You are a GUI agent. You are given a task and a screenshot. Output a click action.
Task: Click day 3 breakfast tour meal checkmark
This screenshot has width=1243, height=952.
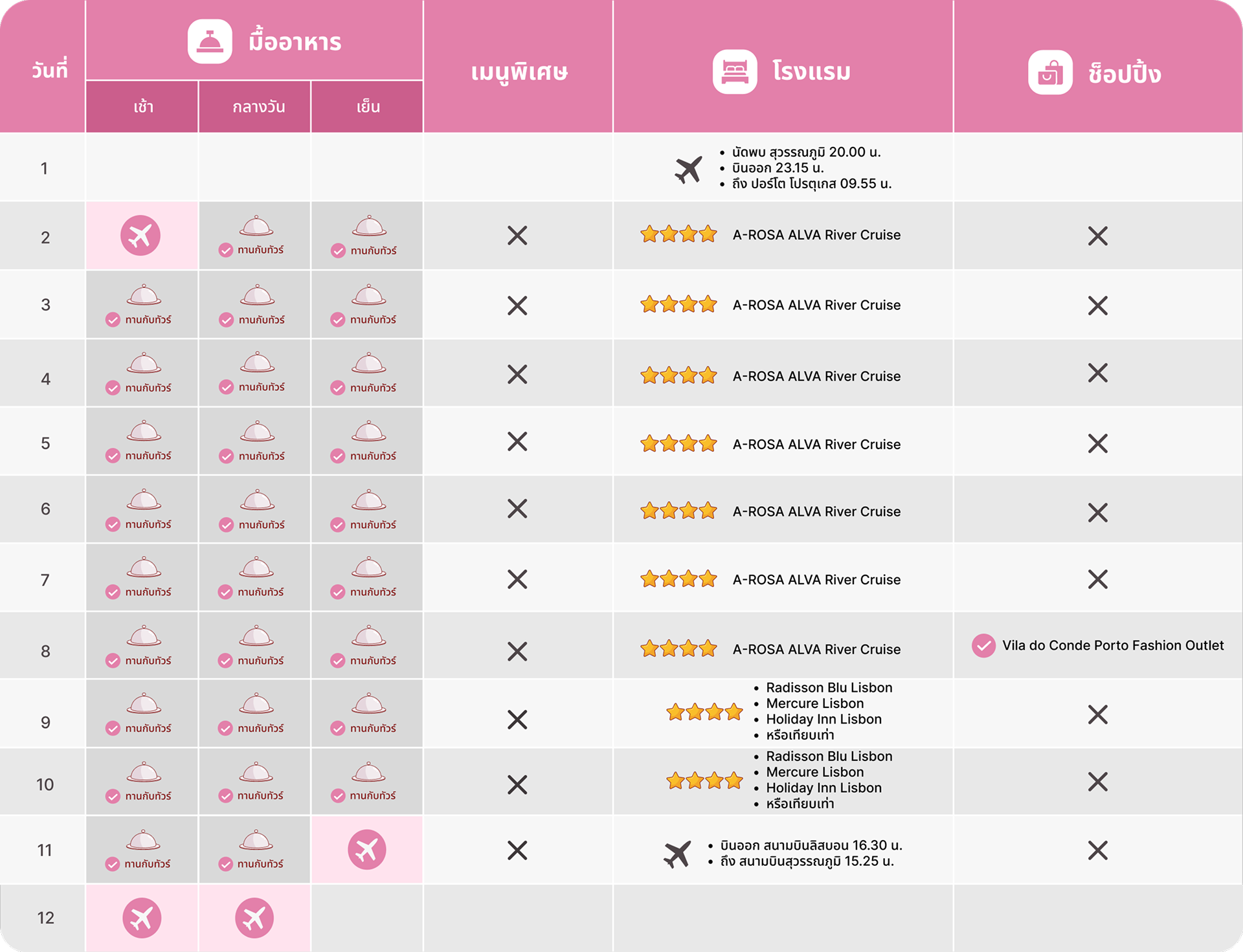pyautogui.click(x=113, y=320)
